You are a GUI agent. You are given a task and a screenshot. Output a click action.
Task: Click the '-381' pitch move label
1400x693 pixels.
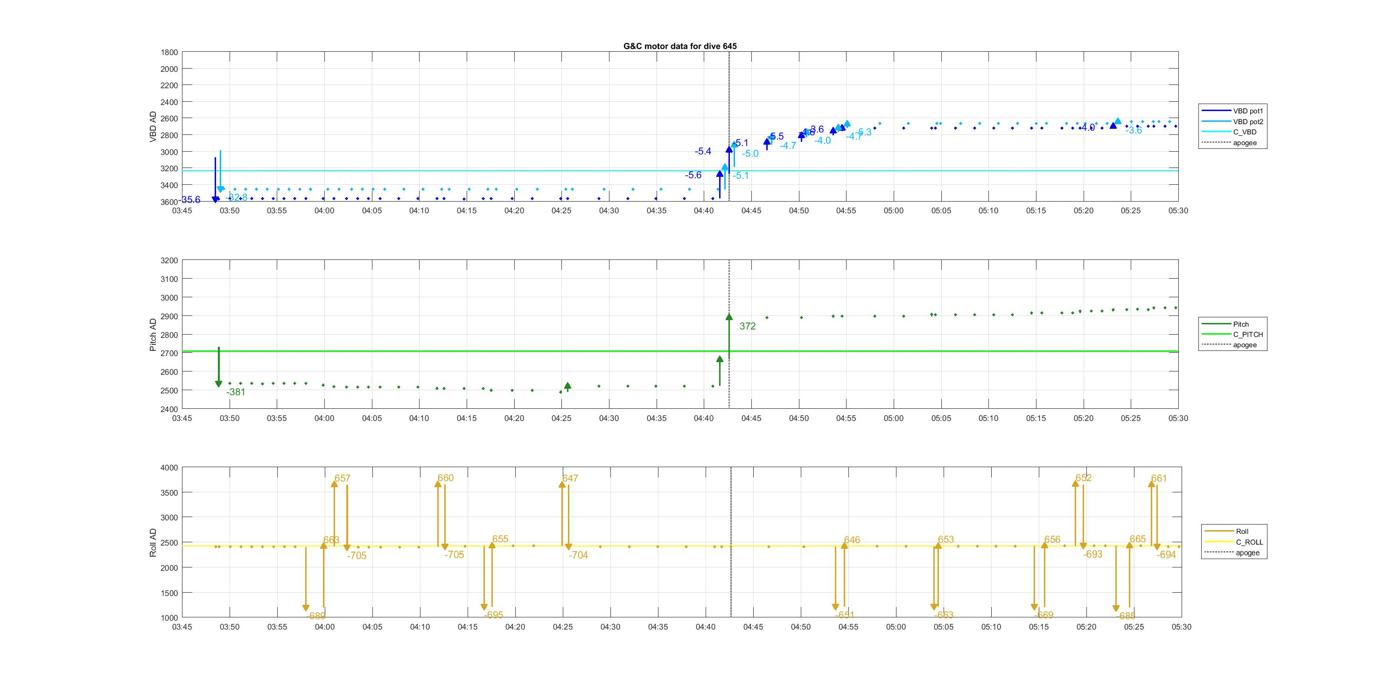point(236,392)
